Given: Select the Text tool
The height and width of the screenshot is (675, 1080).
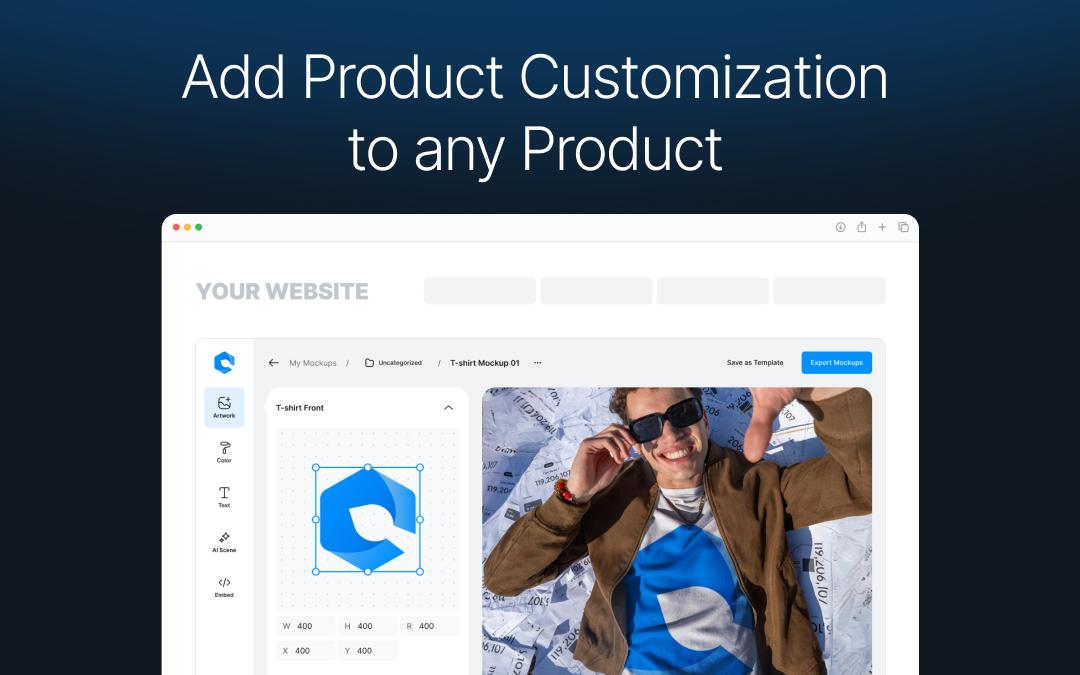Looking at the screenshot, I should click(x=224, y=497).
